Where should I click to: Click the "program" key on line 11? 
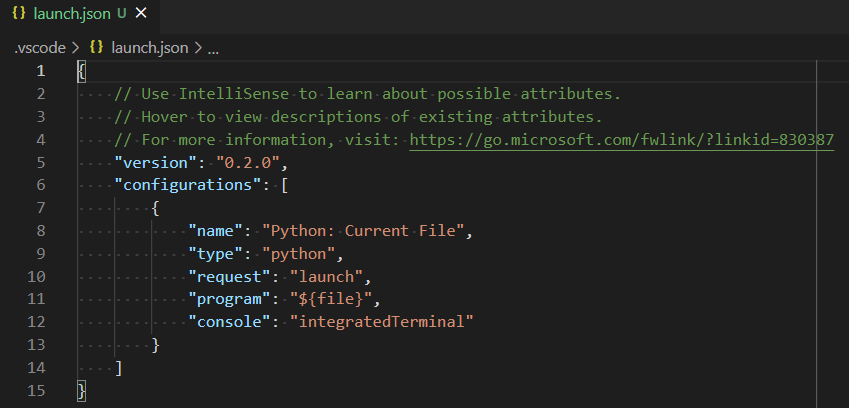pyautogui.click(x=228, y=299)
